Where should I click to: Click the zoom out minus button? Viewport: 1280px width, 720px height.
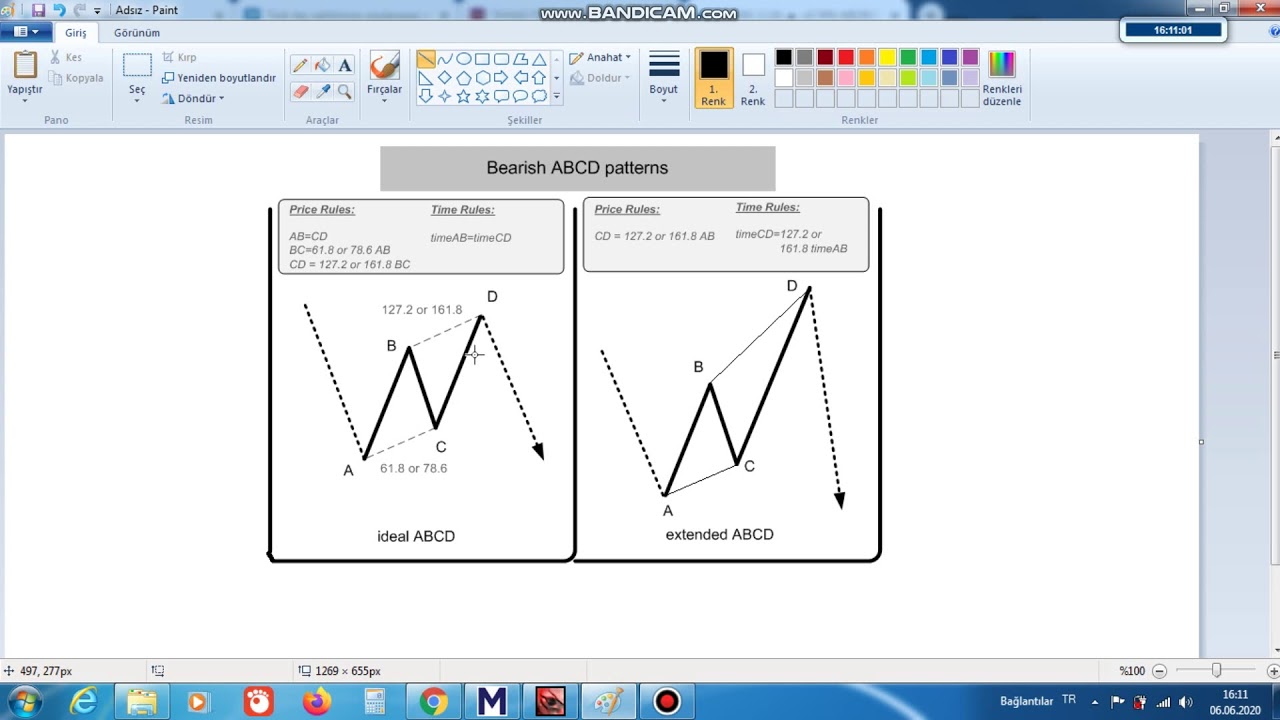pos(1160,671)
